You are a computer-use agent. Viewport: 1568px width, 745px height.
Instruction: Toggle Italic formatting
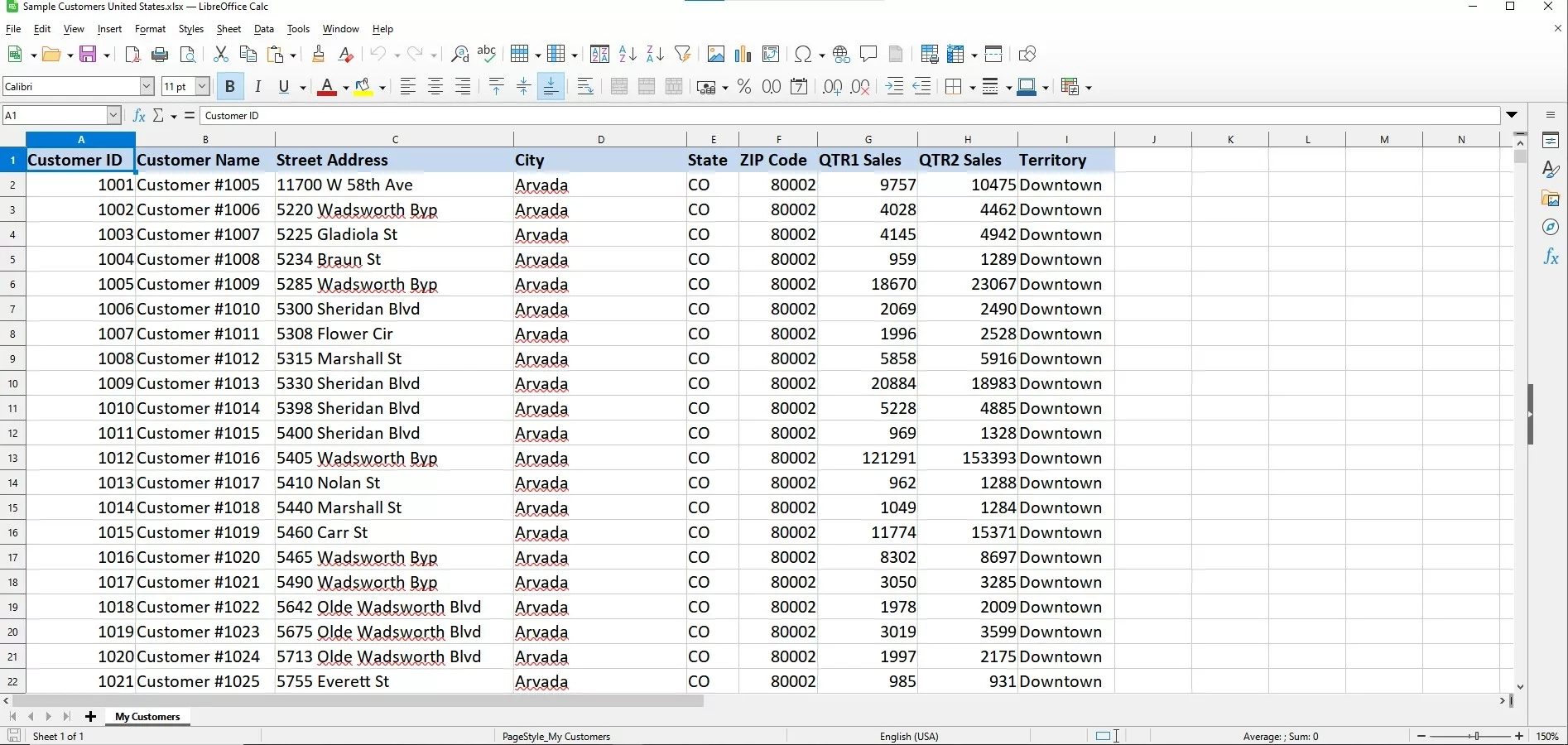258,87
